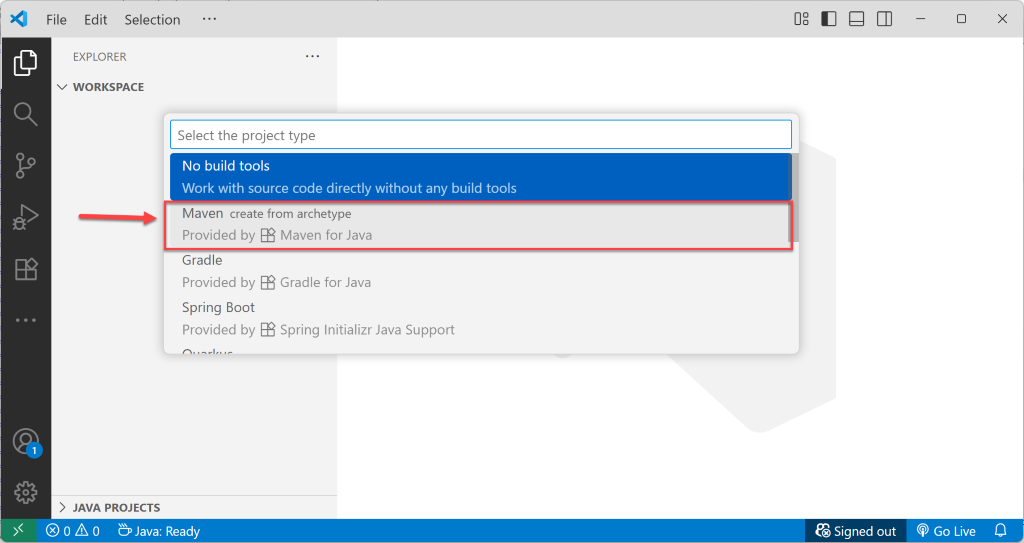
Task: Click the notifications bell in status bar
Action: coord(1000,531)
